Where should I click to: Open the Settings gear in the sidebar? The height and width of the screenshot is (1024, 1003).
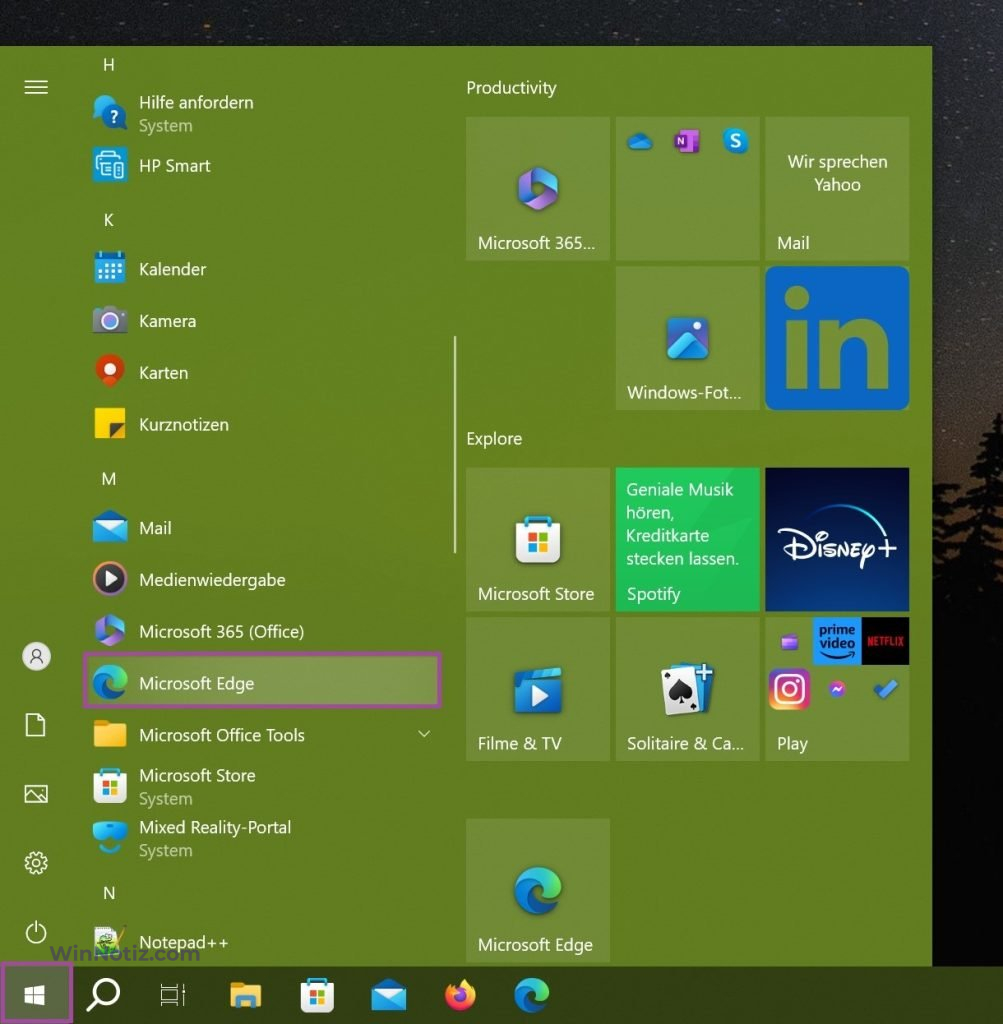(x=36, y=862)
